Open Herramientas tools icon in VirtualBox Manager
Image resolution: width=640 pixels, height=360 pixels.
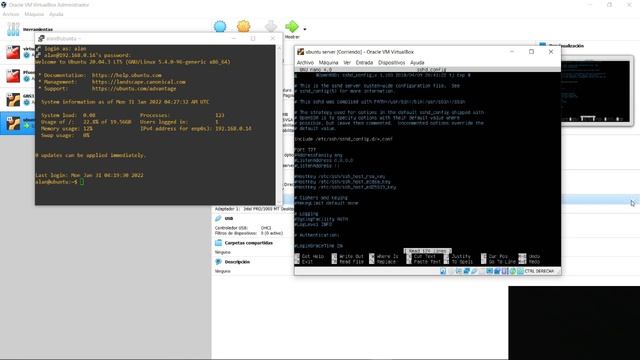tap(13, 29)
